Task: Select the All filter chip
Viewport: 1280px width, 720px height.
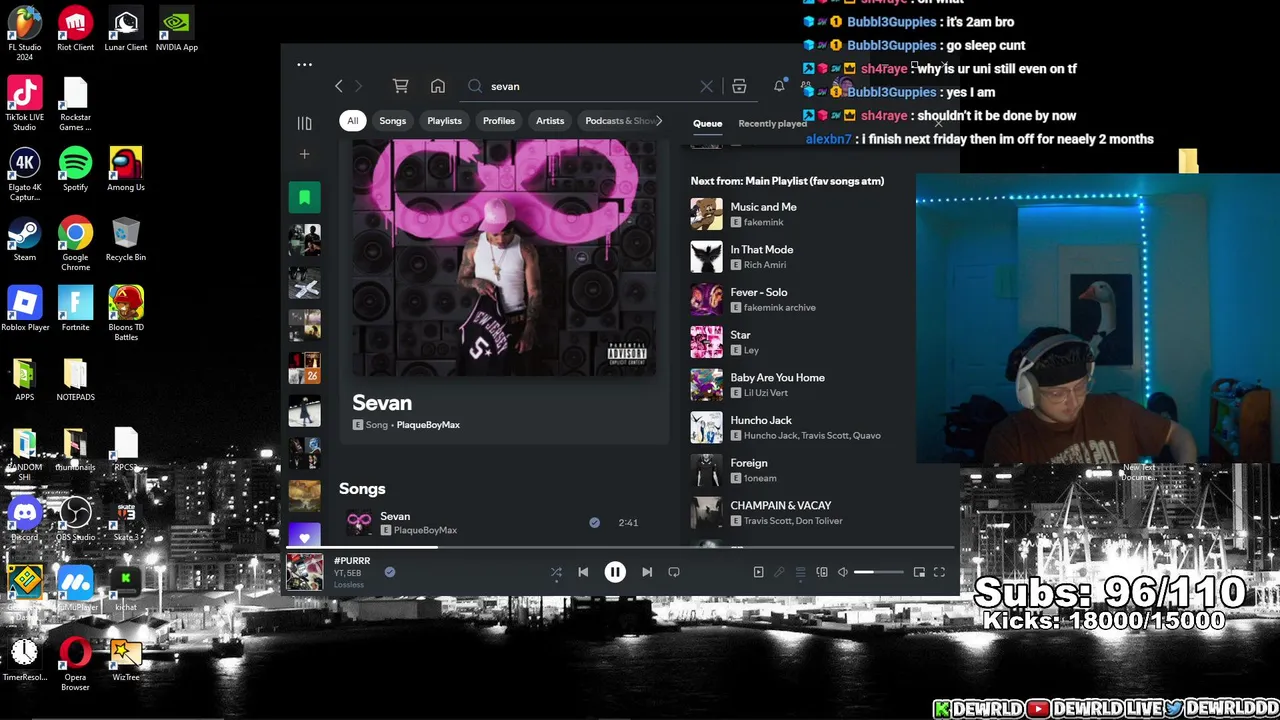Action: click(352, 121)
